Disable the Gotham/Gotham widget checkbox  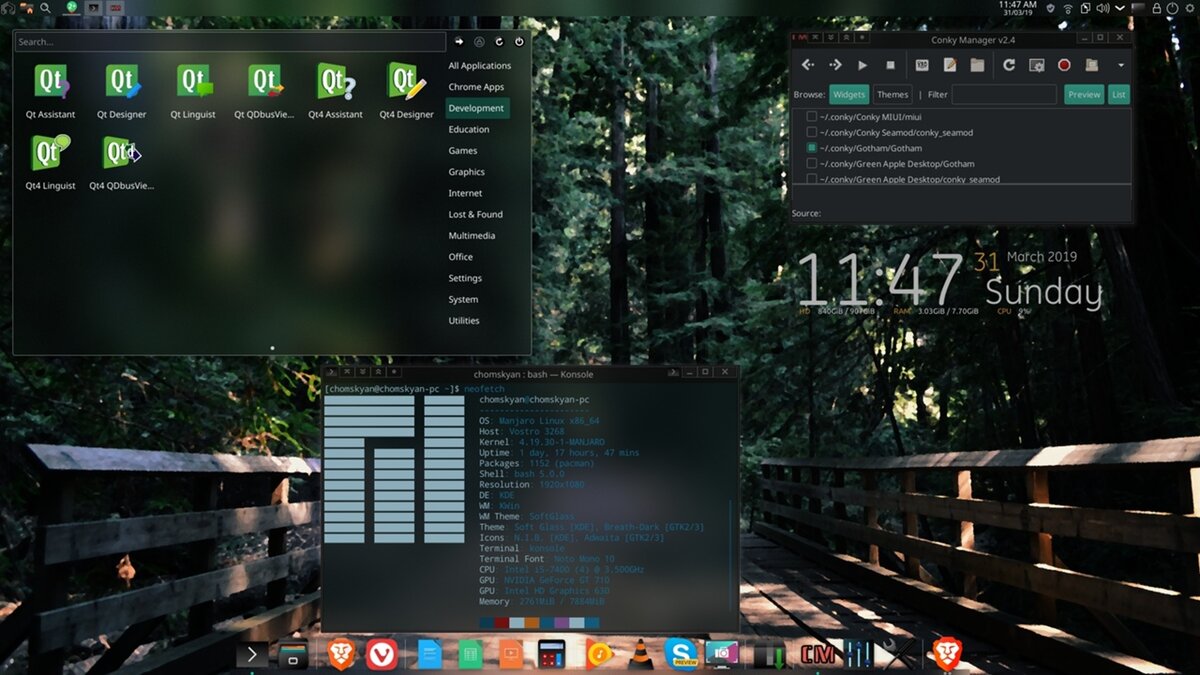(810, 147)
